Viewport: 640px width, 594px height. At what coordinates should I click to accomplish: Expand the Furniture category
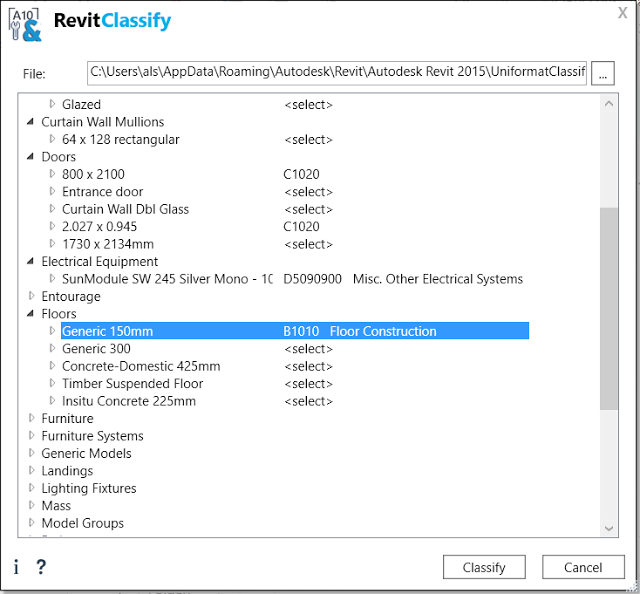point(31,418)
